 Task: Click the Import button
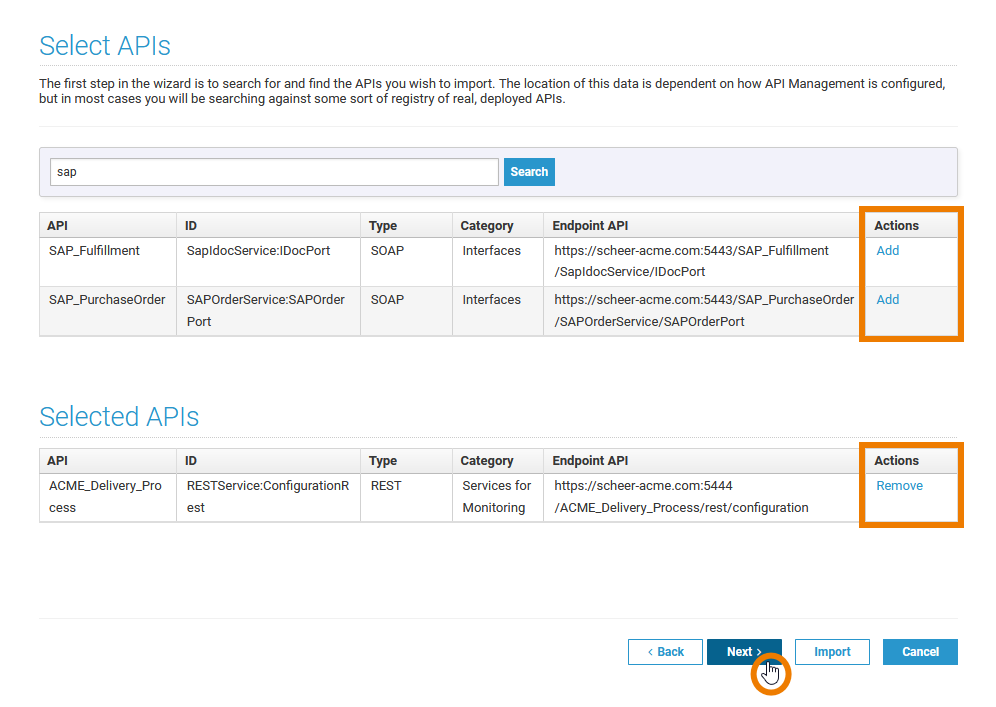coord(831,652)
